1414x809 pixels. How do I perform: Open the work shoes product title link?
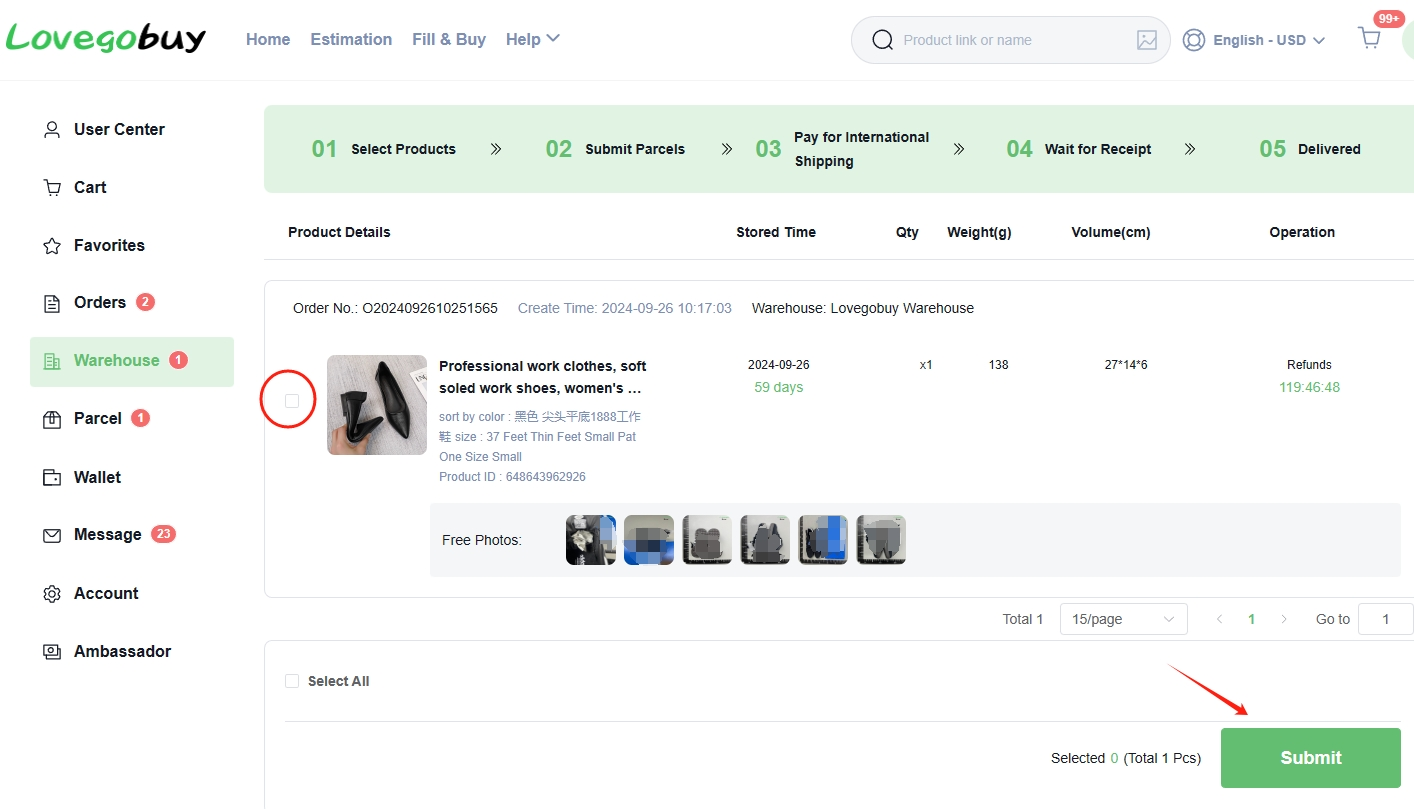click(x=543, y=377)
